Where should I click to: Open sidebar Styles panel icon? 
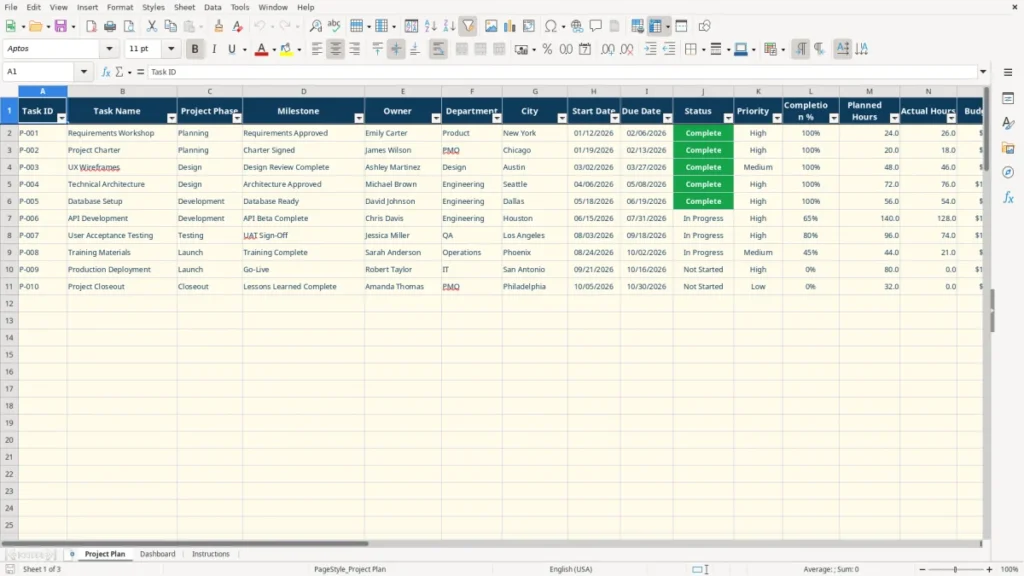click(x=1008, y=123)
